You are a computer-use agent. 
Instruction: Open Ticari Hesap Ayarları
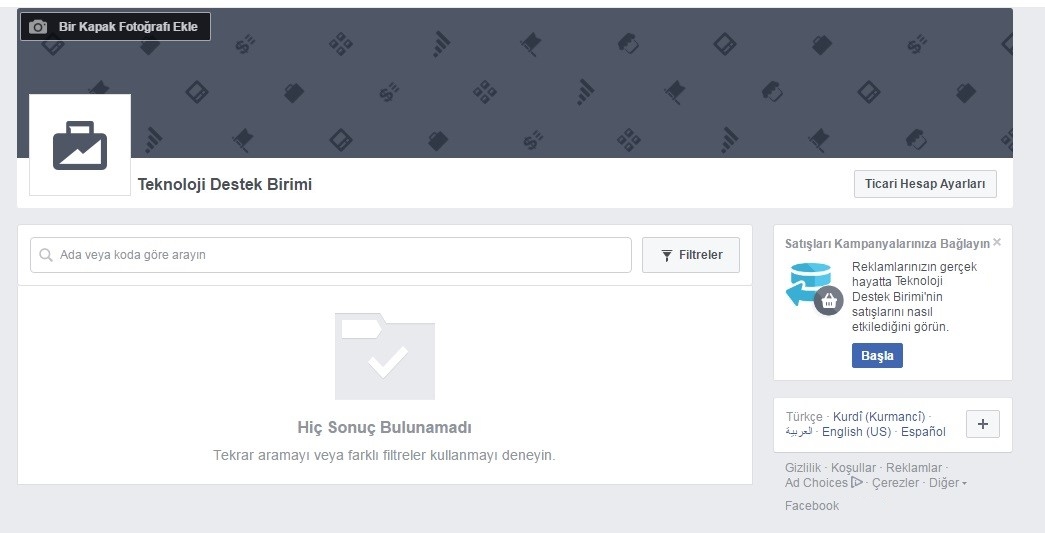point(925,184)
